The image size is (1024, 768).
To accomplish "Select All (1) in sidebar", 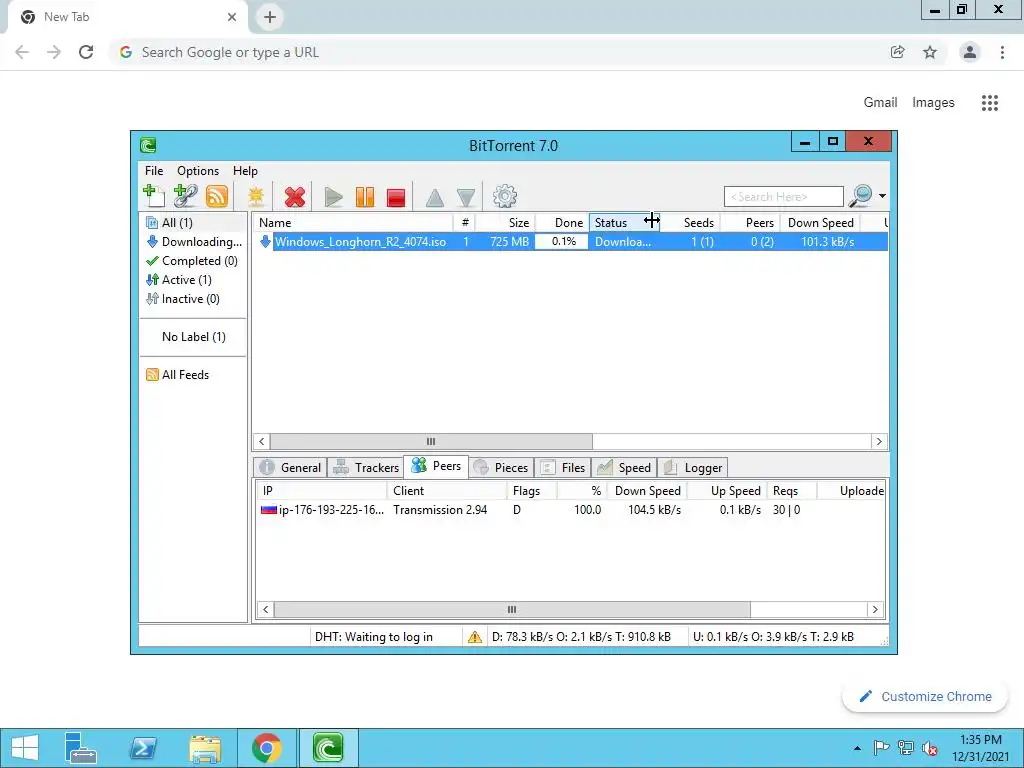I will (193, 223).
